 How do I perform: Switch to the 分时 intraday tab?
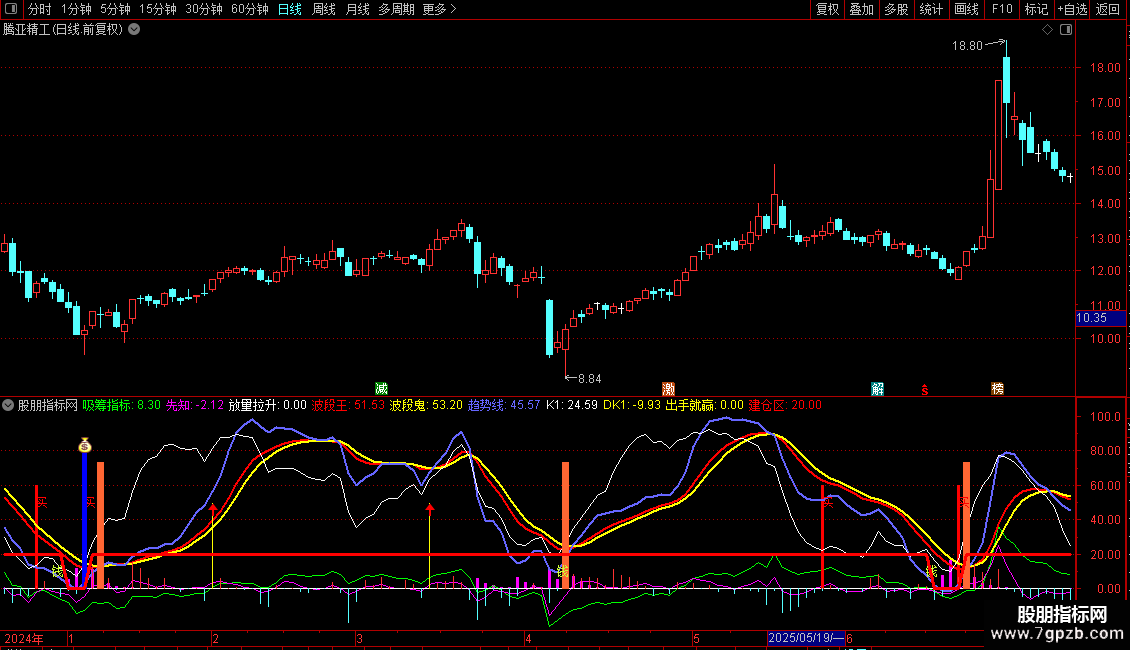(x=40, y=9)
